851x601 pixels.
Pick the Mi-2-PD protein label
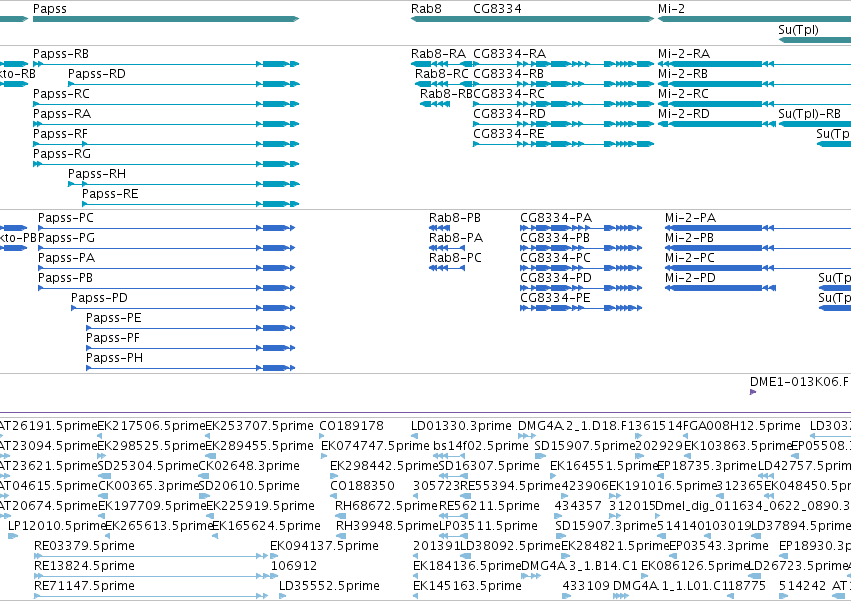tap(690, 279)
